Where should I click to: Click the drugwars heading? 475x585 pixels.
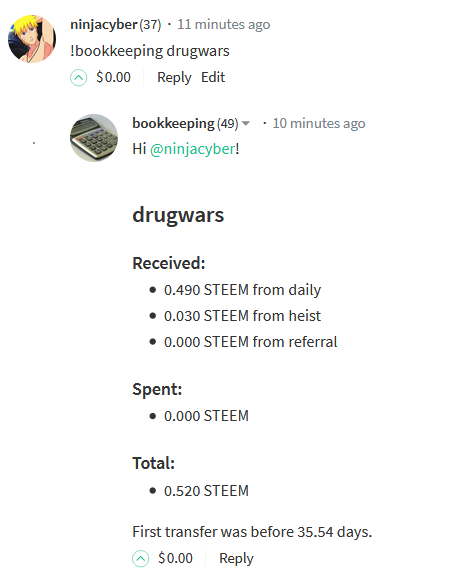(x=178, y=215)
